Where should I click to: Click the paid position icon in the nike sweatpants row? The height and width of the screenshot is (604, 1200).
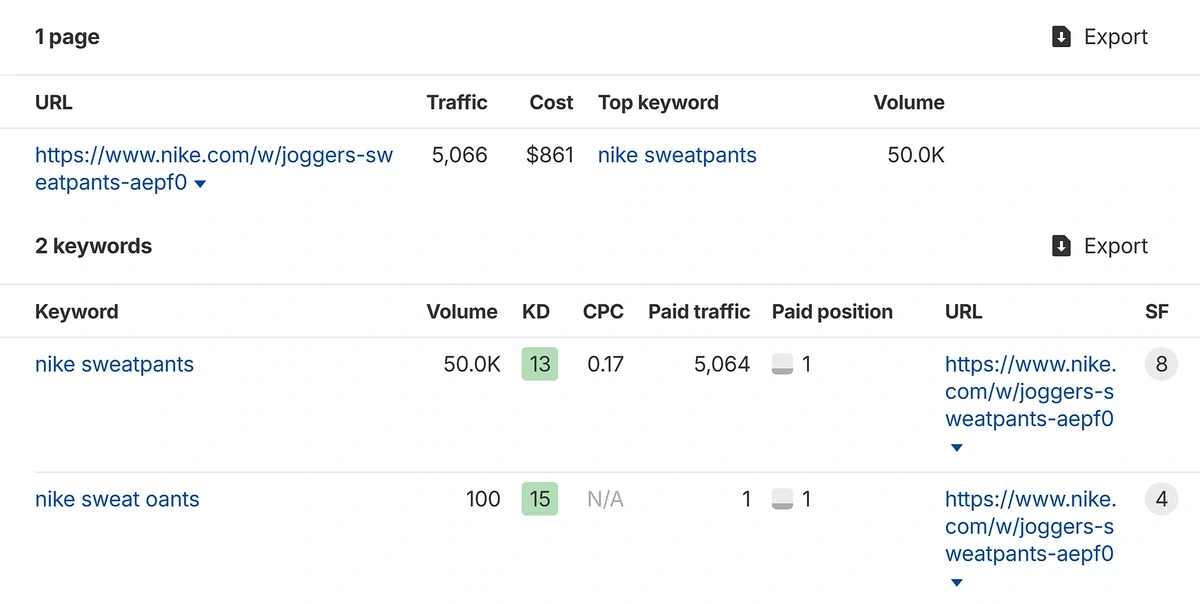(x=782, y=365)
